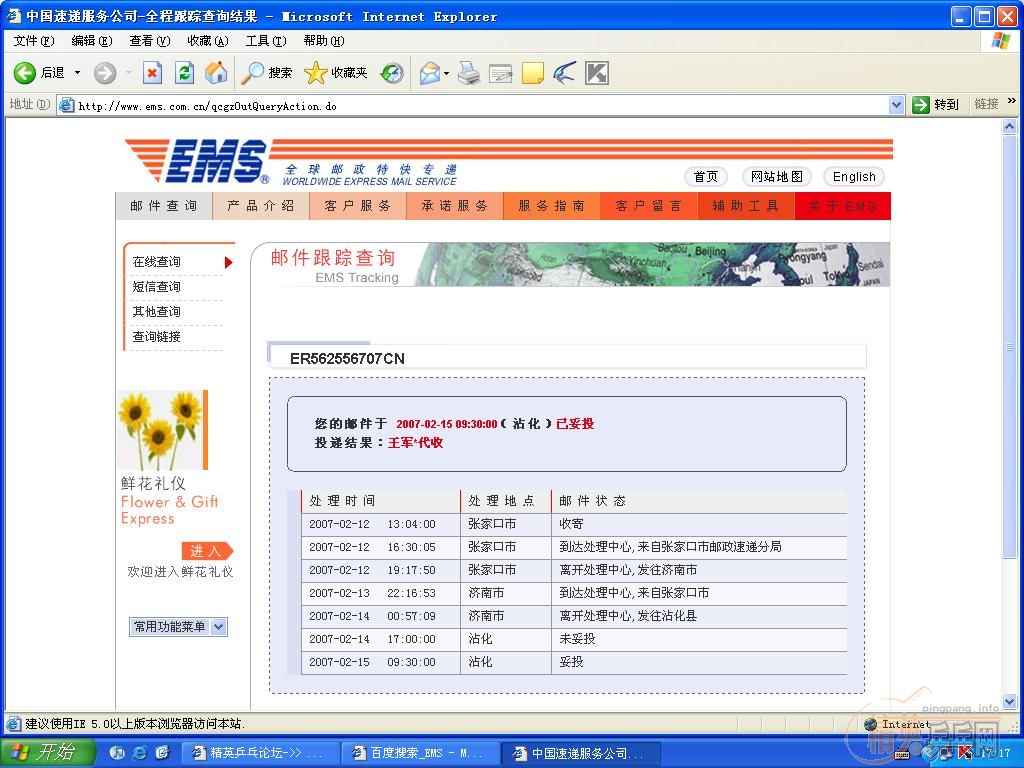
Task: Refresh the page with the Refresh icon
Action: 184,73
